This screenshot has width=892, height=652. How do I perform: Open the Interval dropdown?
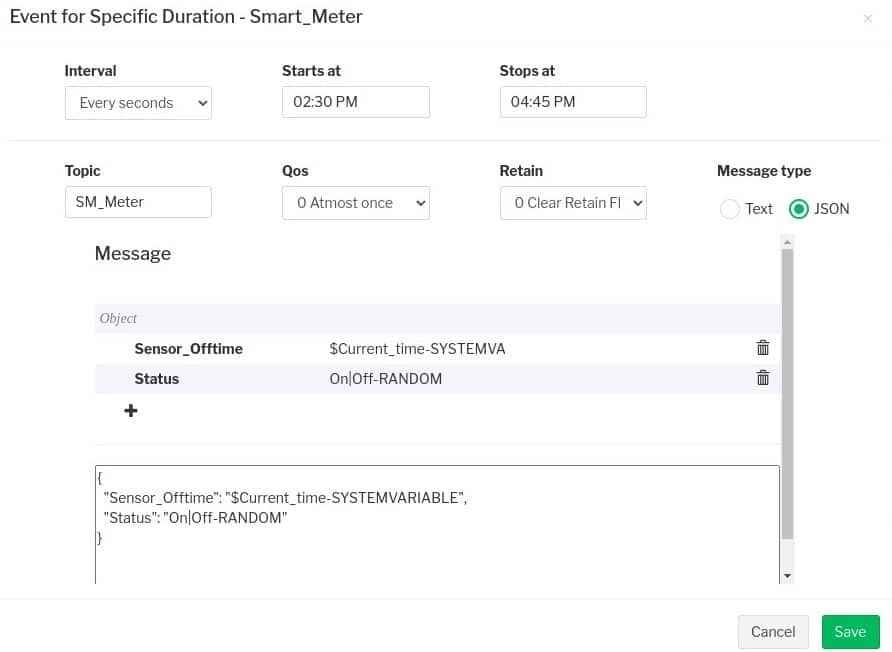tap(138, 103)
